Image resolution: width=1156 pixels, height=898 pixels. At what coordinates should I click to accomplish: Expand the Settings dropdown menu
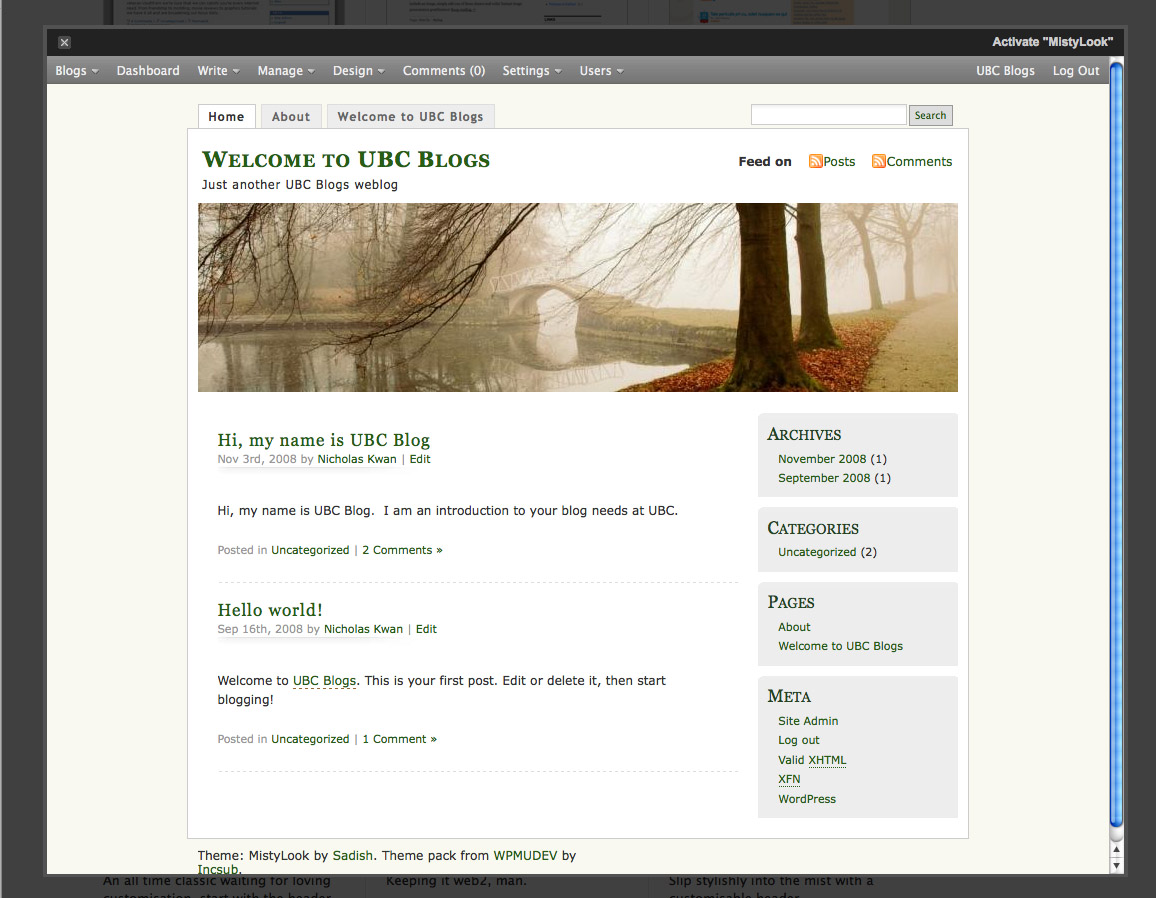(532, 71)
